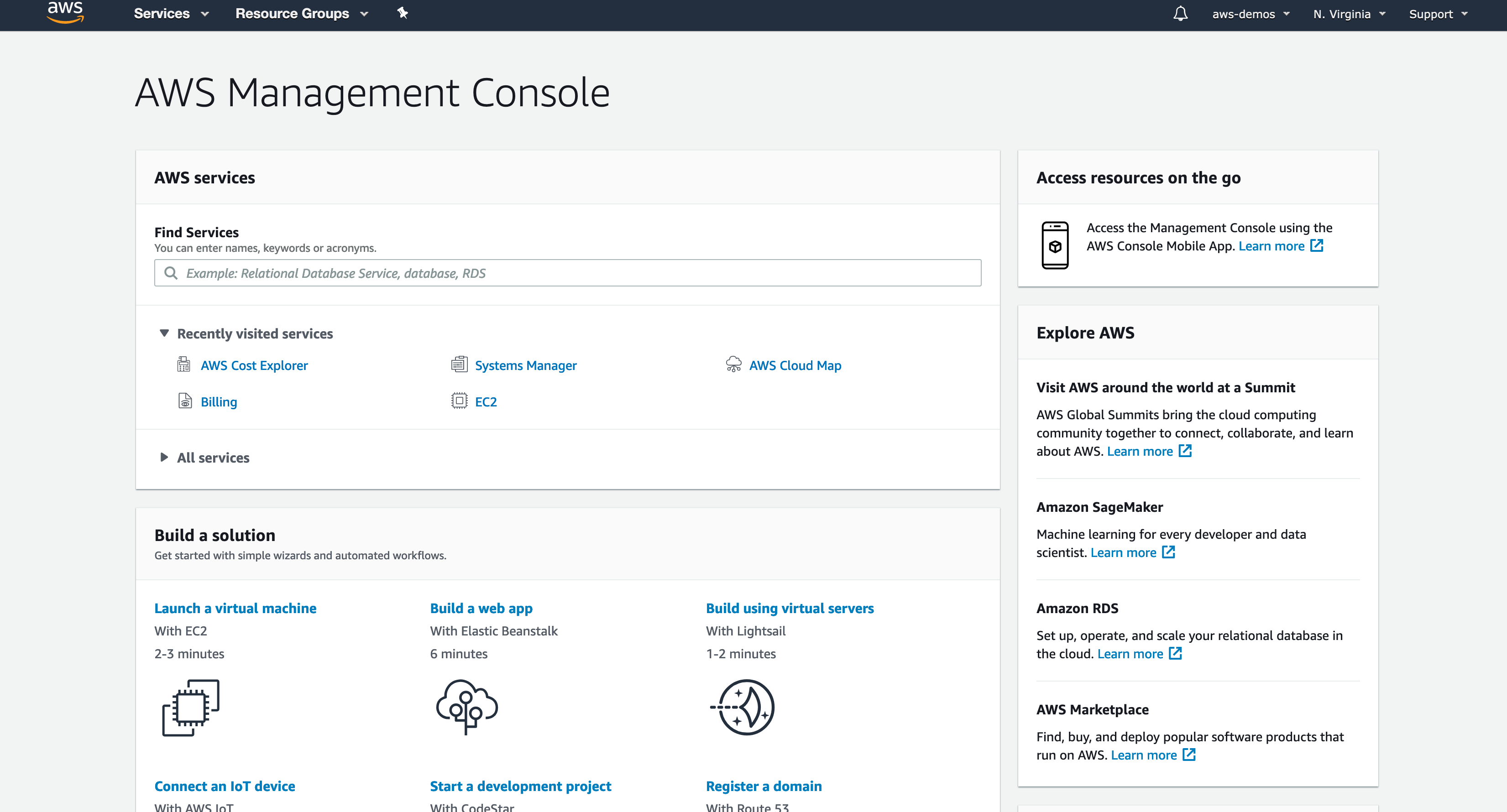
Task: Click the Lightsail compass icon
Action: coord(743,708)
